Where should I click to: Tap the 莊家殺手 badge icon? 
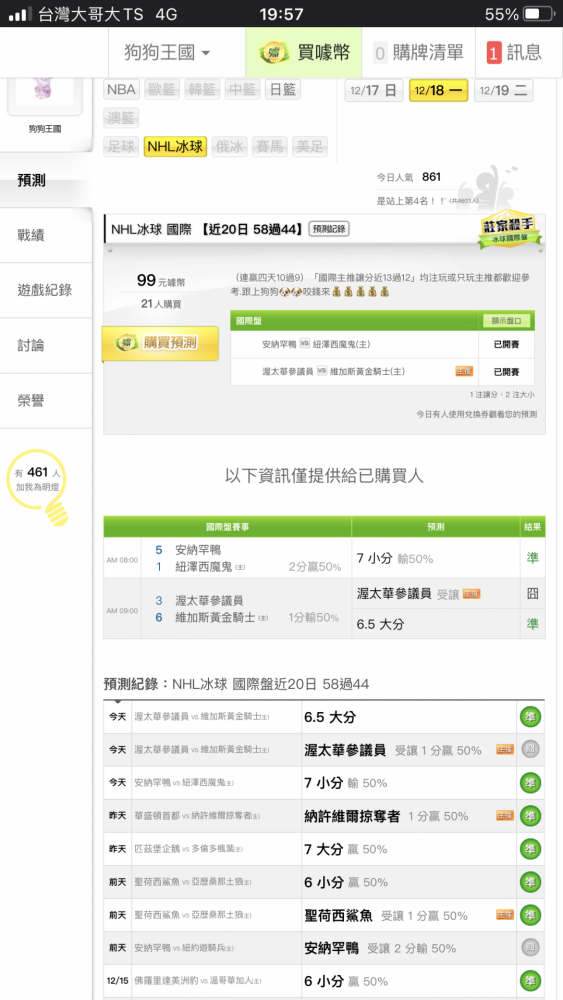[x=509, y=230]
